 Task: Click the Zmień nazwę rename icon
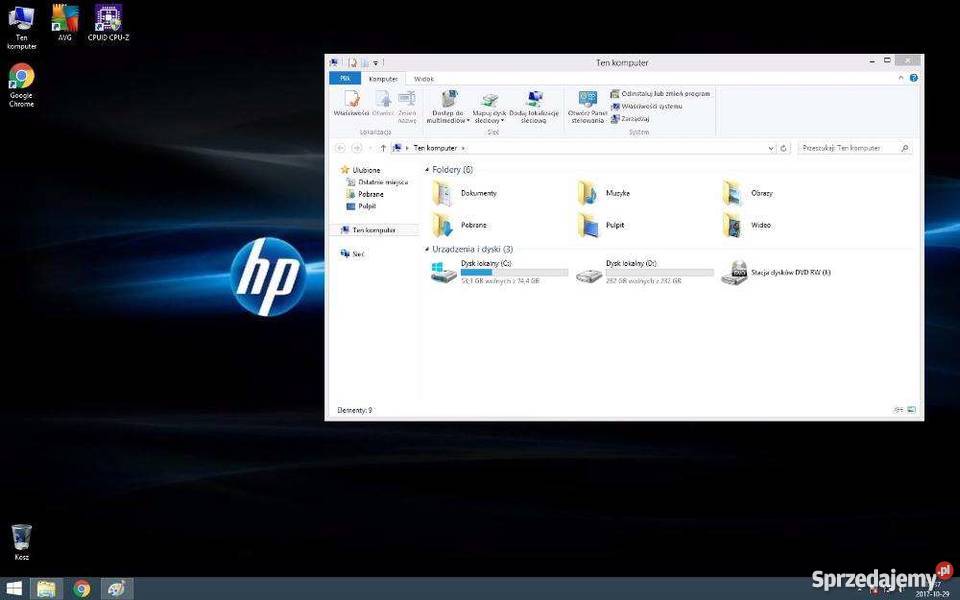tap(405, 105)
